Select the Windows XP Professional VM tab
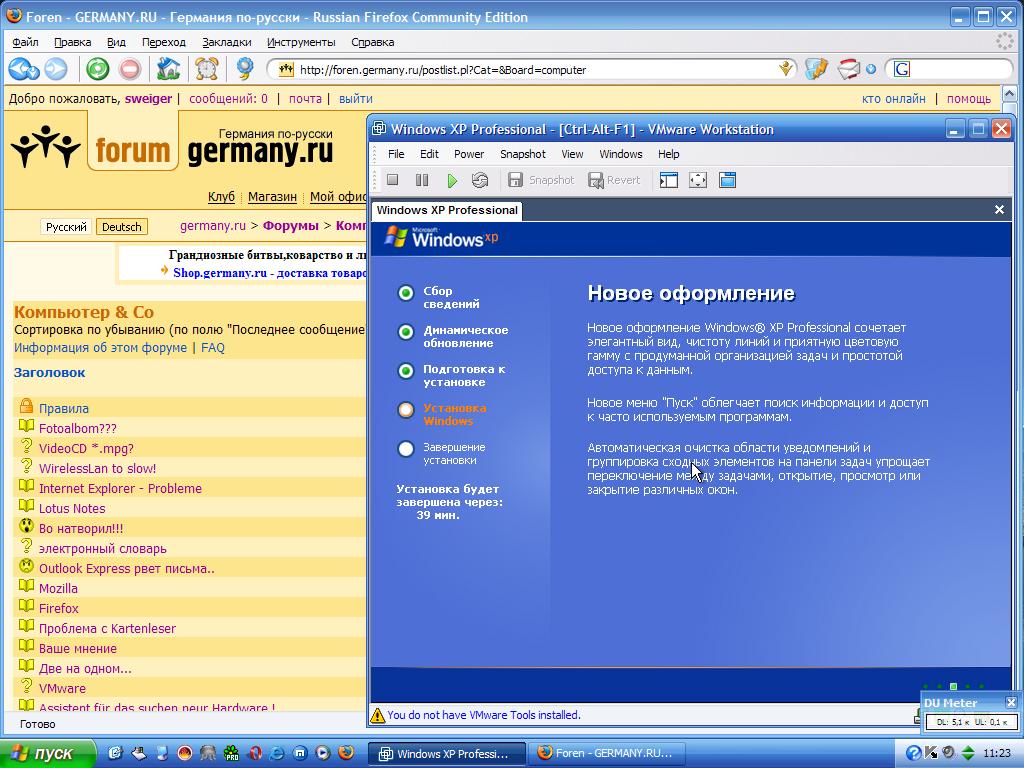1024x768 pixels. pyautogui.click(x=447, y=210)
